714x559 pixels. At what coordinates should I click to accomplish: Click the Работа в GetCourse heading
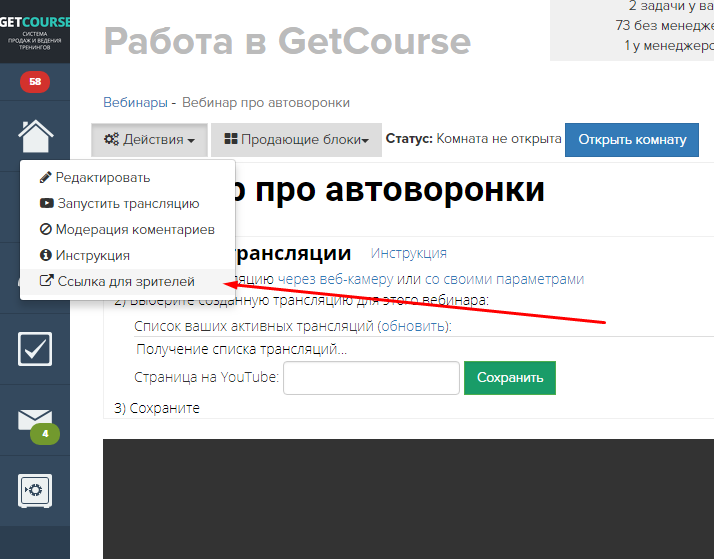click(x=287, y=41)
